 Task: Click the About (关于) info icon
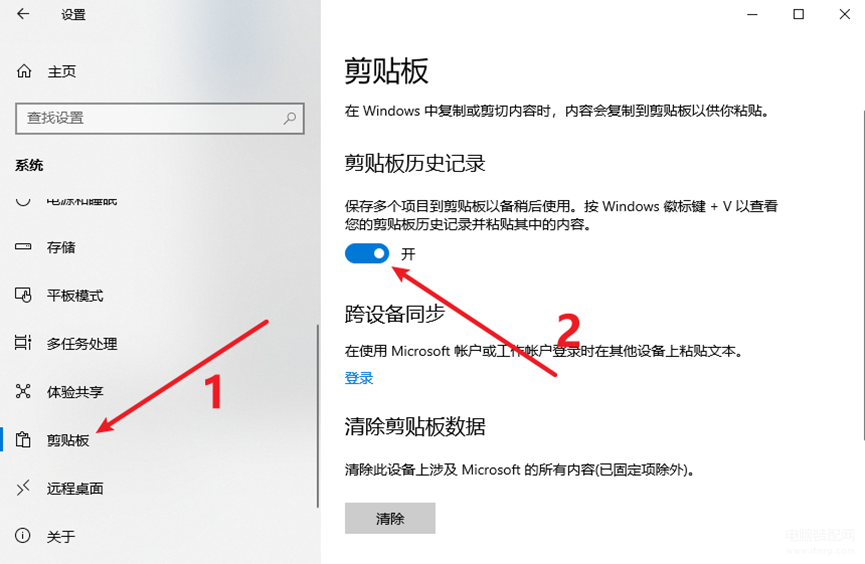click(x=23, y=535)
